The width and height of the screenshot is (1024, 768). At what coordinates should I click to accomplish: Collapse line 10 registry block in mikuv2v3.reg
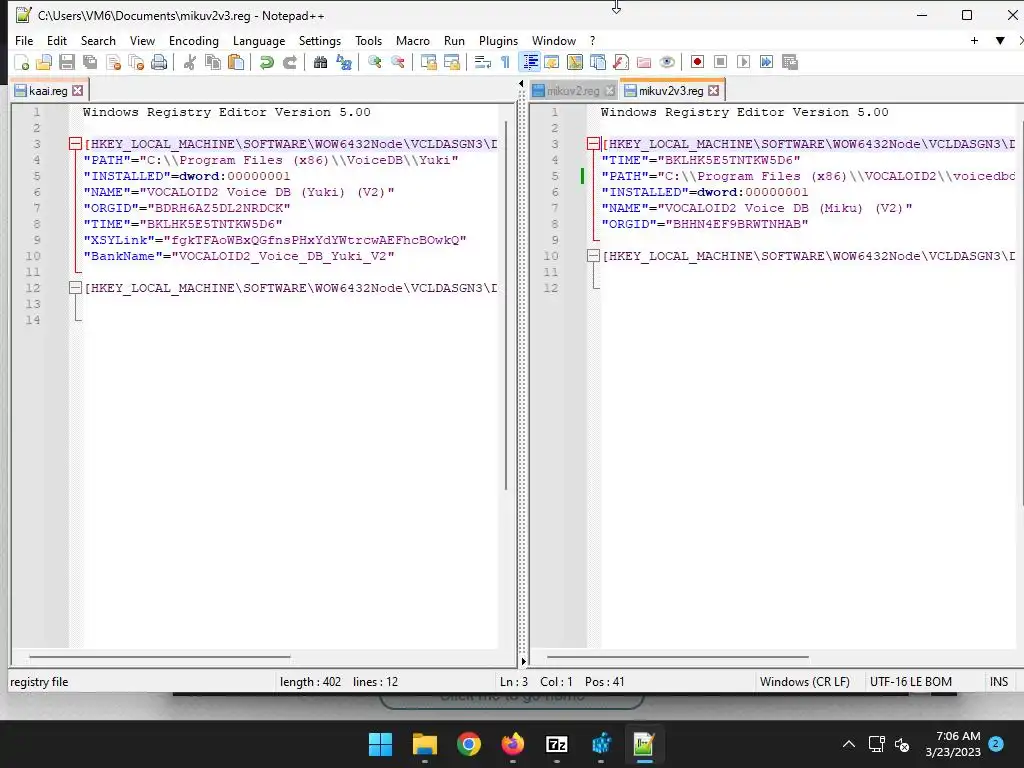pos(593,256)
